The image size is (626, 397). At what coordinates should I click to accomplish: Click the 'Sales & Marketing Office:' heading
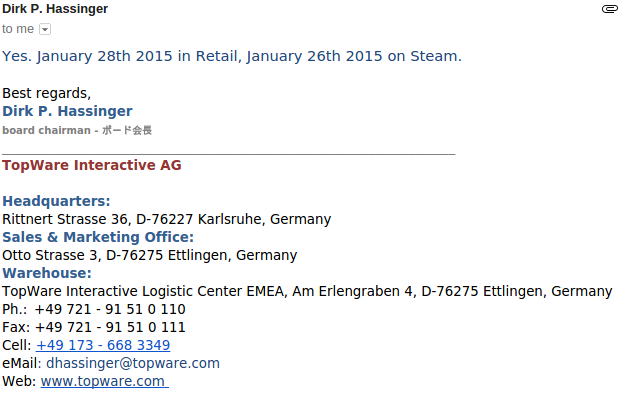click(x=98, y=237)
